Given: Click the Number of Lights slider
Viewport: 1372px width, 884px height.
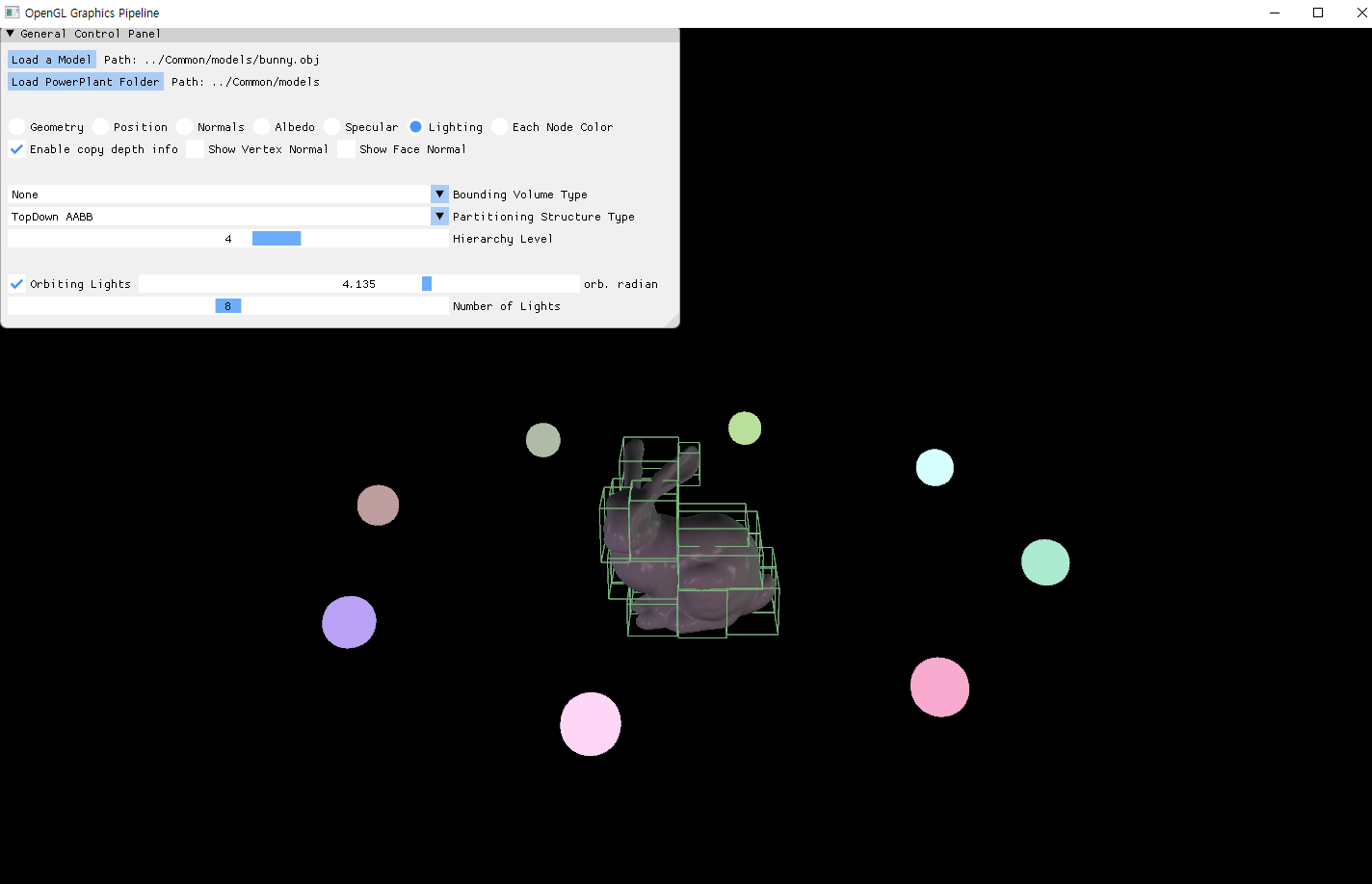Looking at the screenshot, I should pos(227,305).
